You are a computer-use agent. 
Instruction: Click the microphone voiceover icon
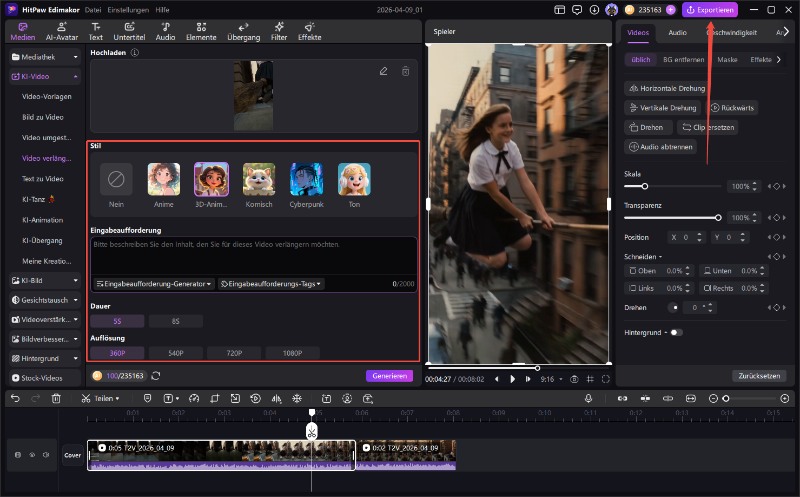tap(589, 398)
